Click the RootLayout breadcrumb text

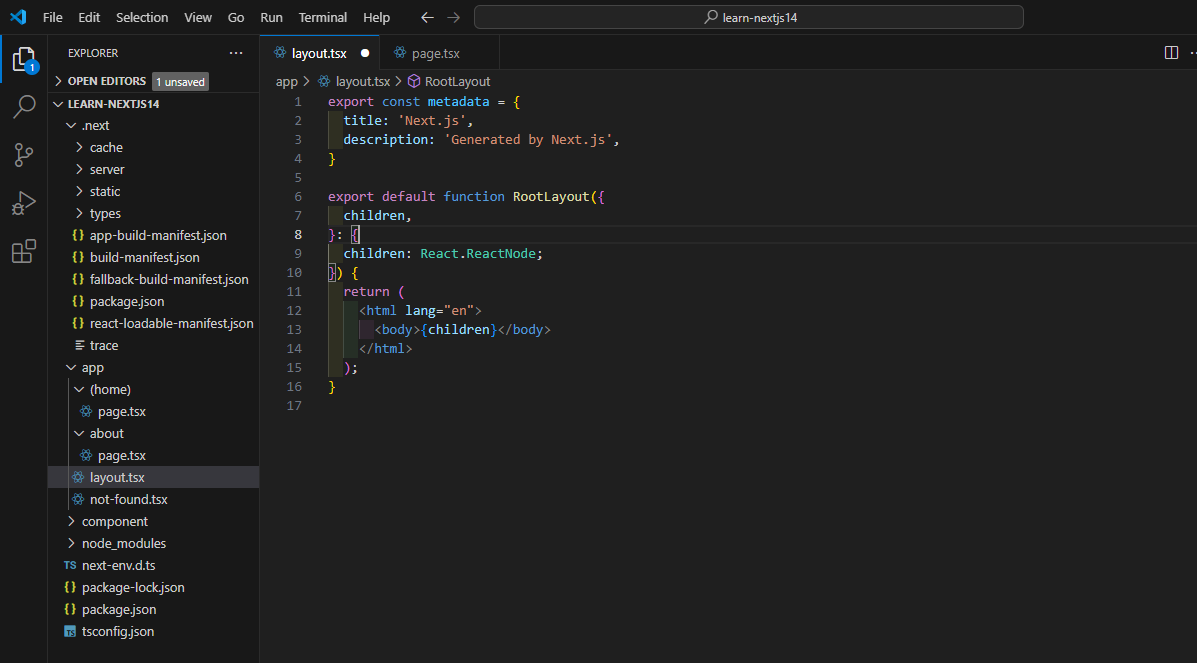[x=457, y=81]
